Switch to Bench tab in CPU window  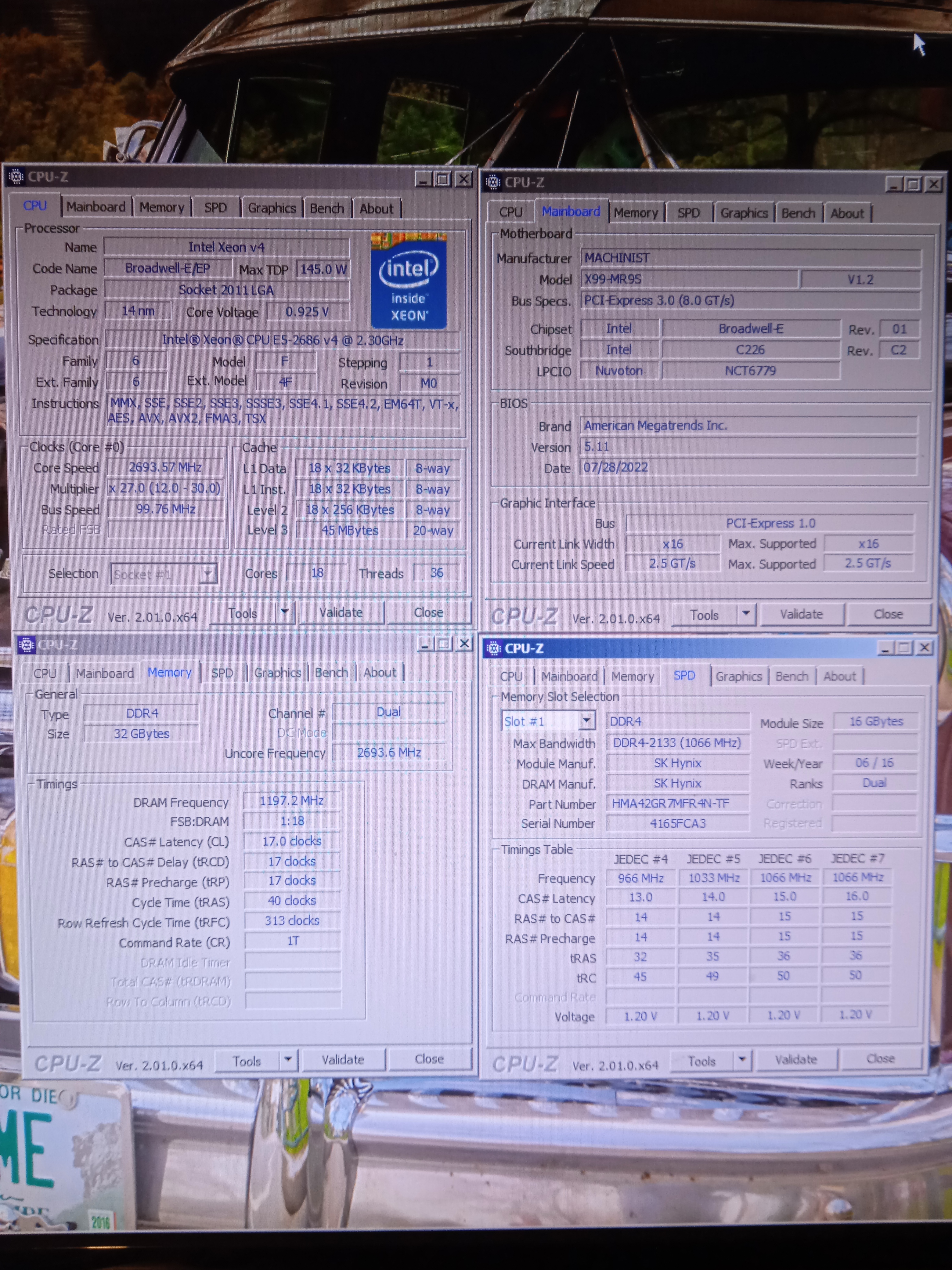click(326, 209)
